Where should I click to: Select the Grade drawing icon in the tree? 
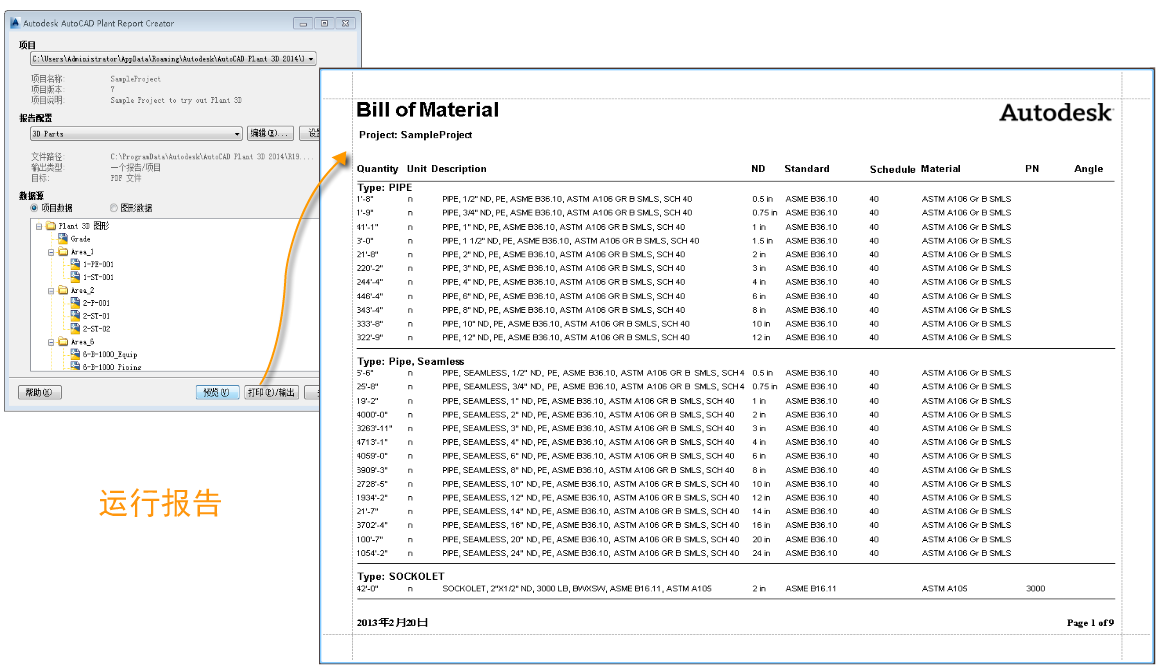[x=63, y=239]
